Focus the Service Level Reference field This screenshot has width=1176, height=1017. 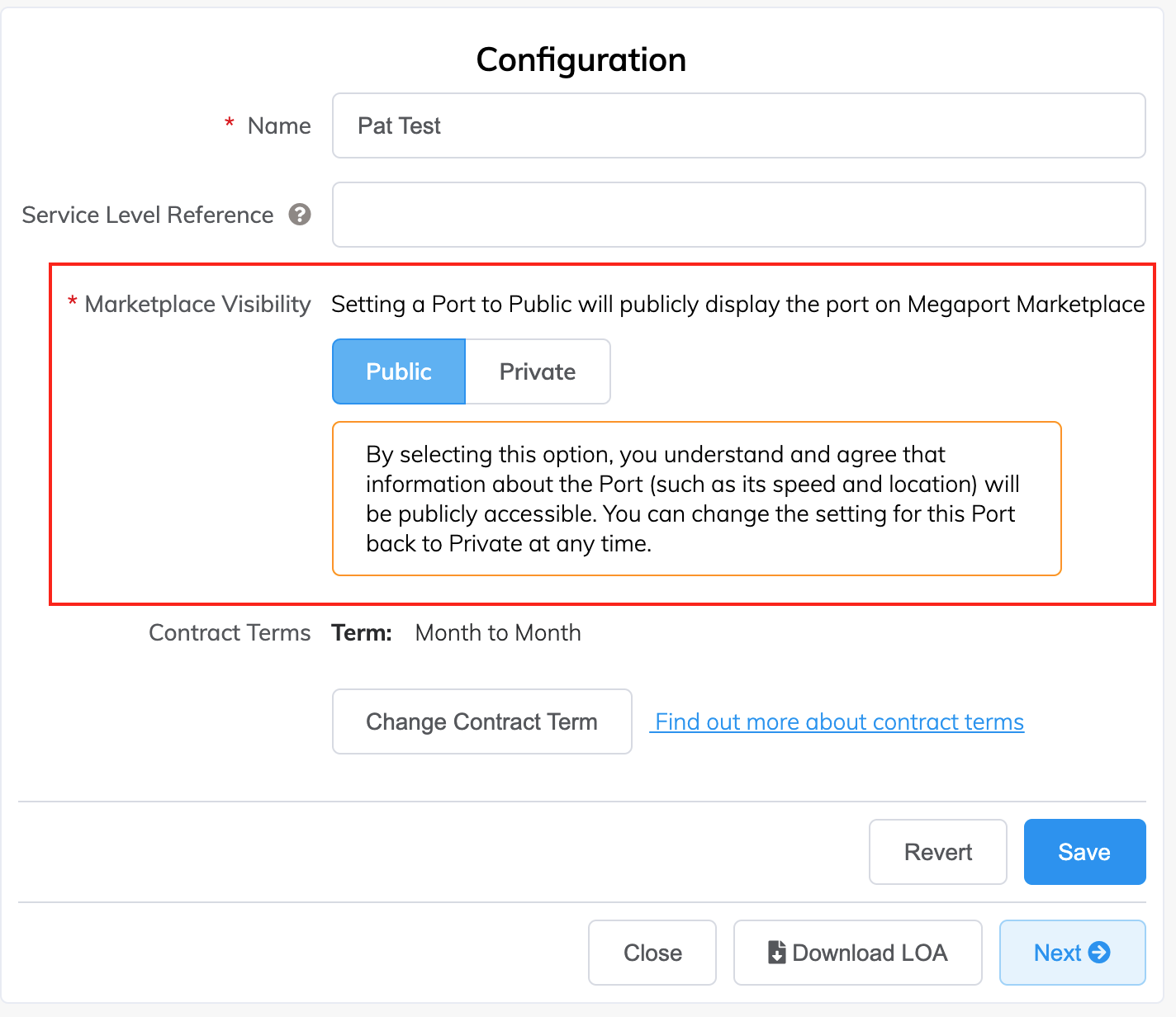738,215
